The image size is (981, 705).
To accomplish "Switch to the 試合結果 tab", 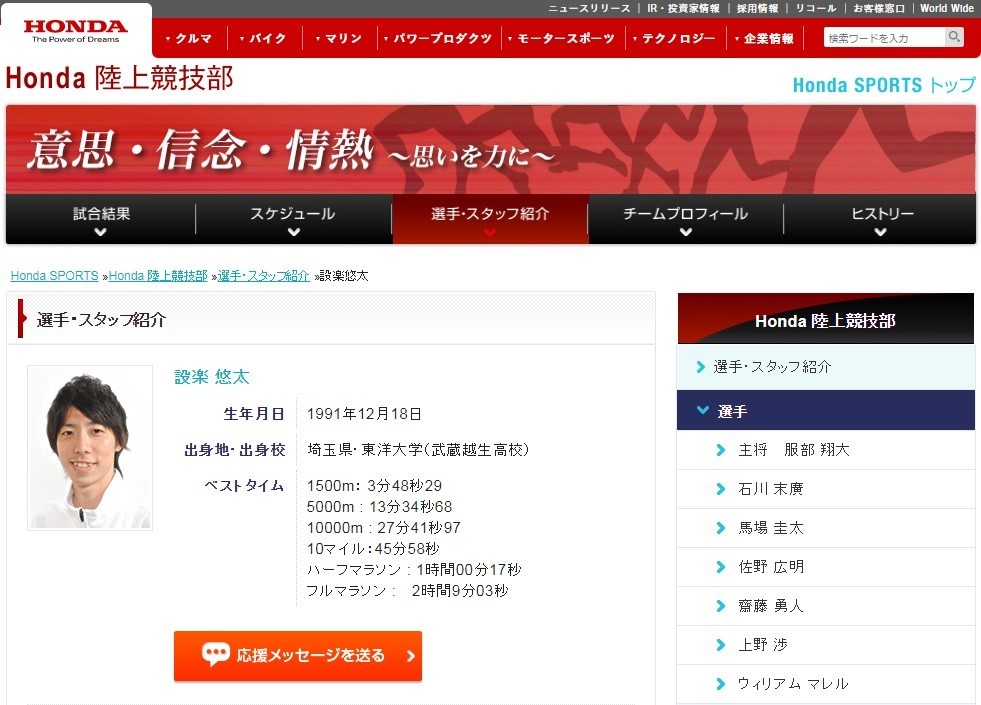I will pos(101,220).
